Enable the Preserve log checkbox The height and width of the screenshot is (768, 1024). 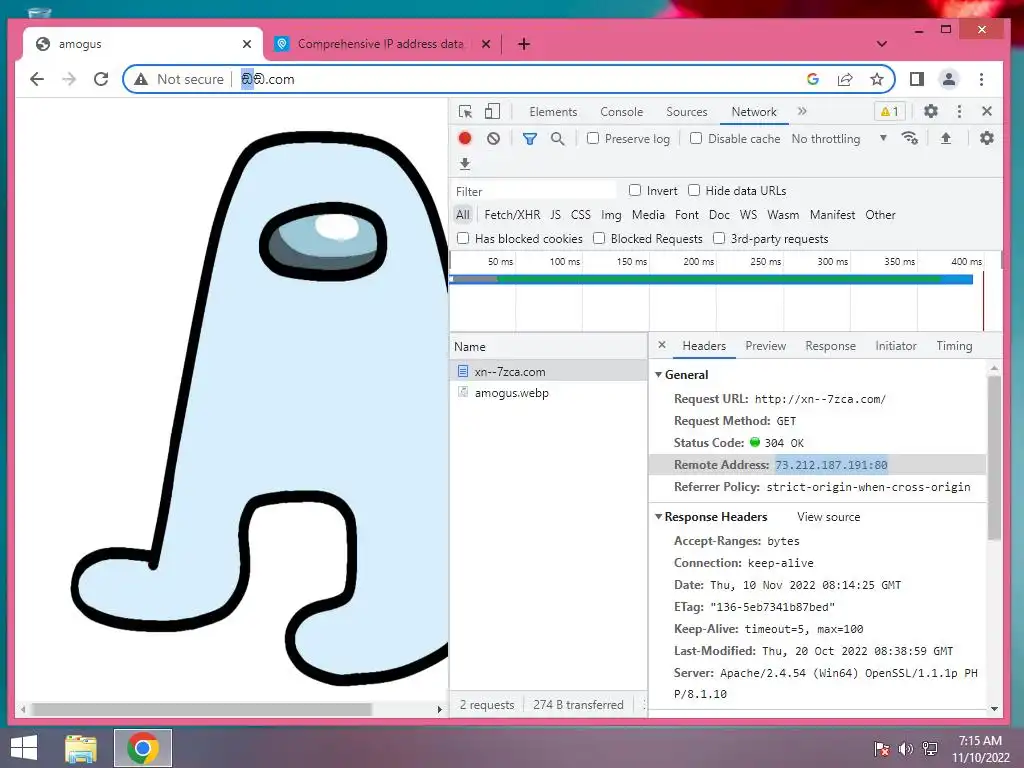tap(593, 138)
